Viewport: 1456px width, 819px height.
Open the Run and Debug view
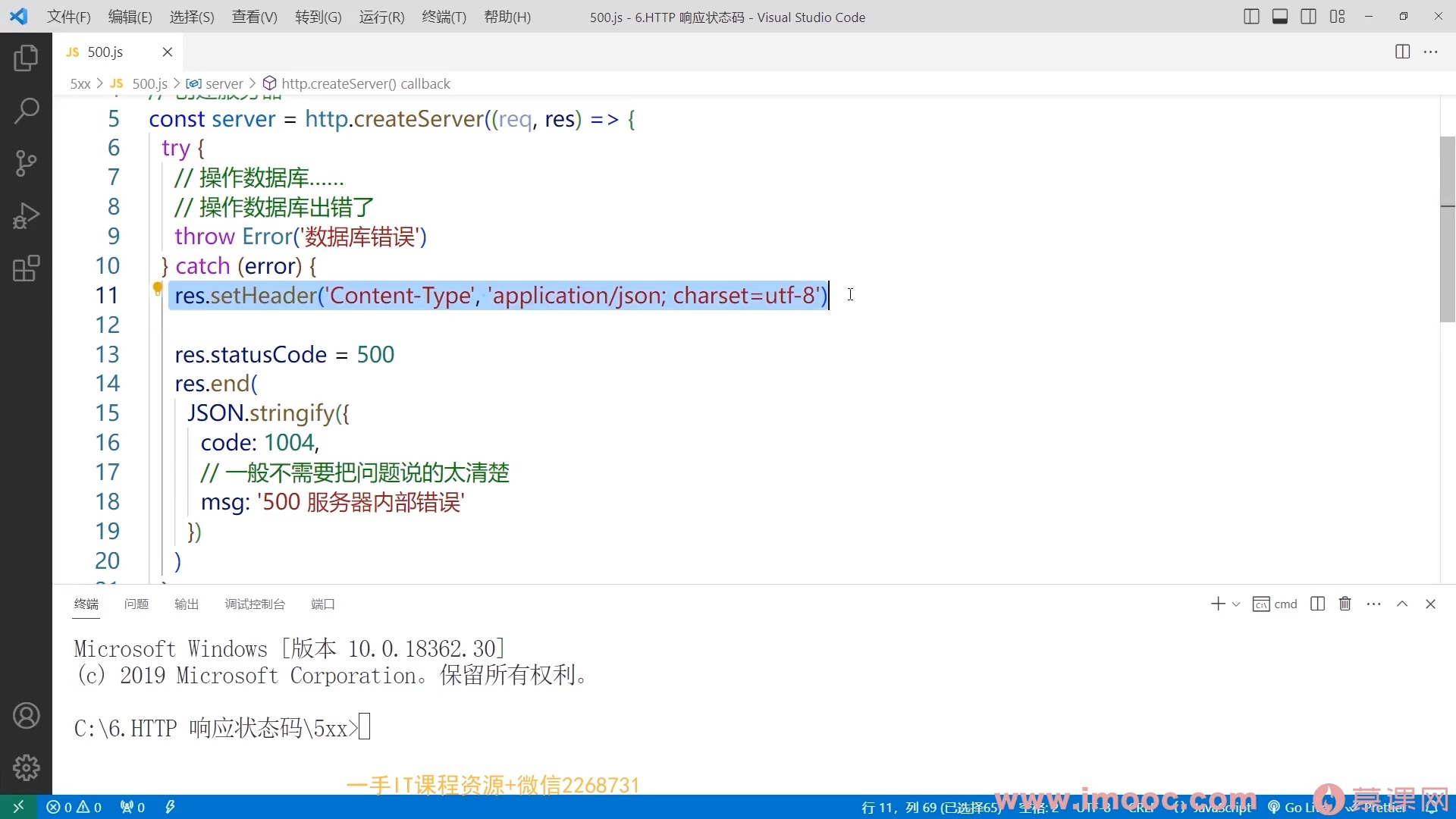(26, 216)
